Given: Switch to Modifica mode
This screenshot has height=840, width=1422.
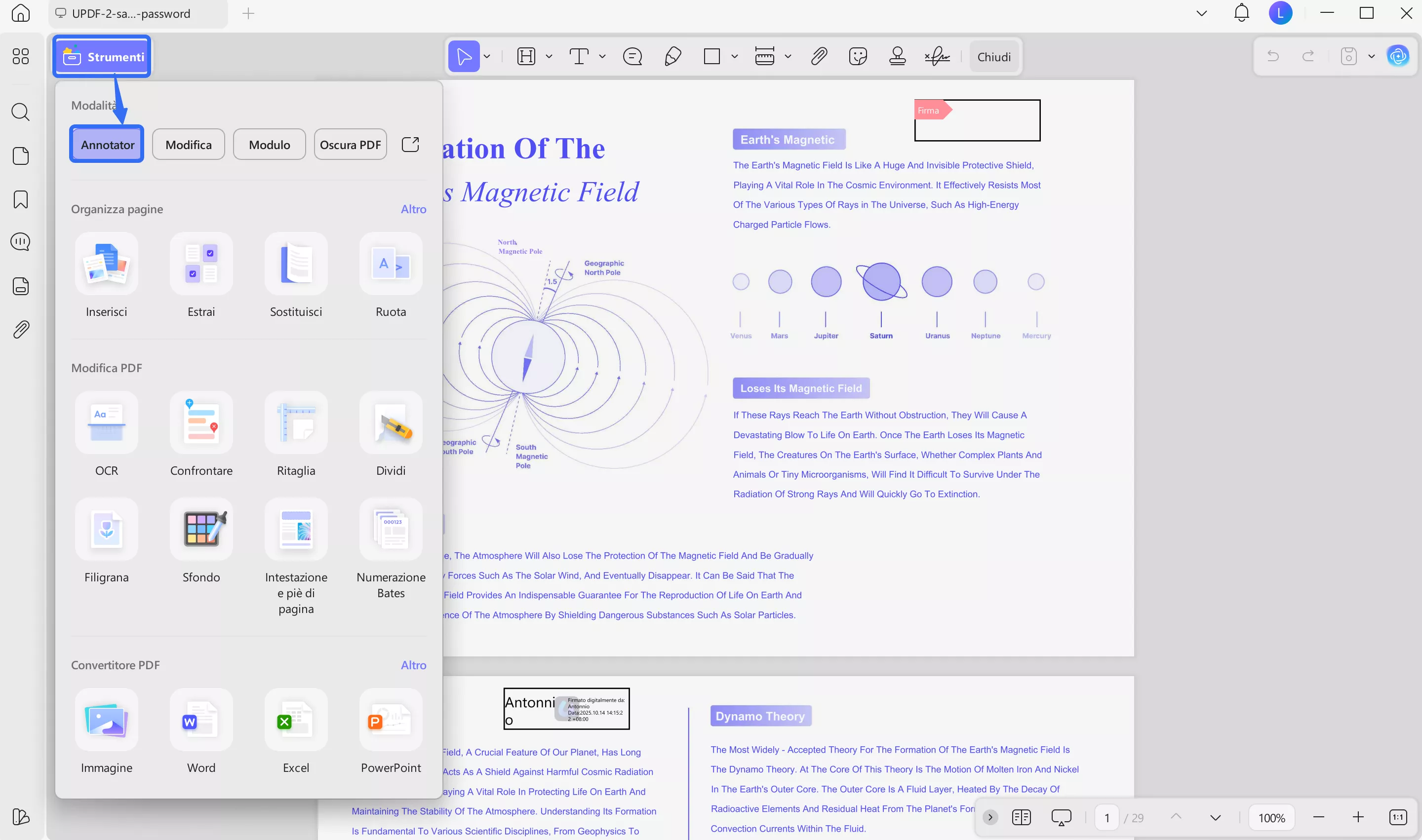Looking at the screenshot, I should click(189, 145).
